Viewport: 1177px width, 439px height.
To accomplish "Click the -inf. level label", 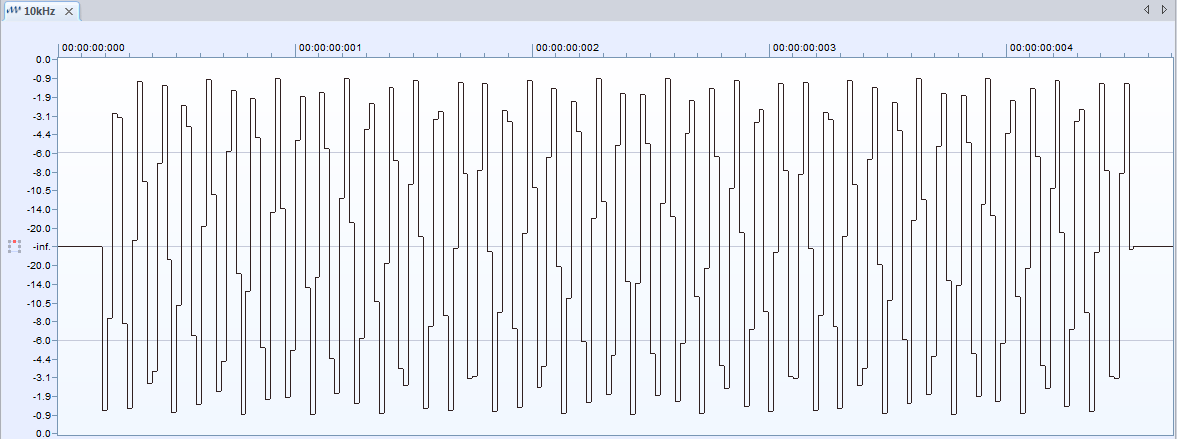I will point(41,247).
